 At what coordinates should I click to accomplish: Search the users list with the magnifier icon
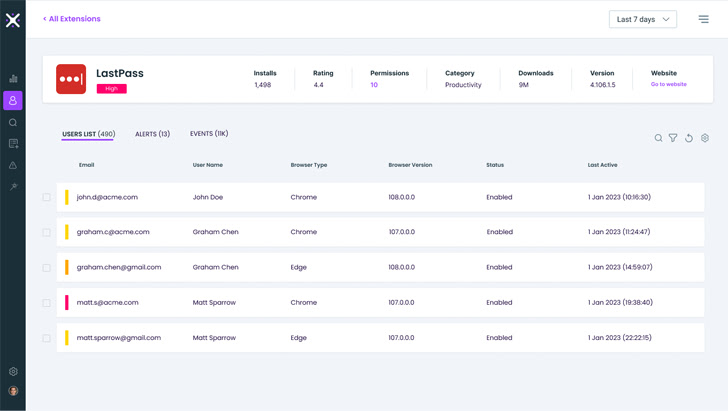pos(658,138)
